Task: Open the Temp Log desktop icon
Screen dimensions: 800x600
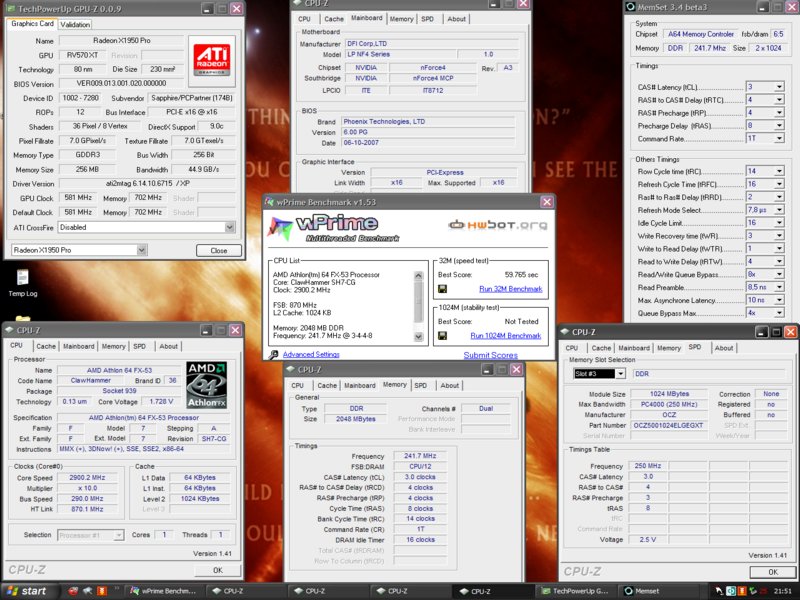Action: 22,283
